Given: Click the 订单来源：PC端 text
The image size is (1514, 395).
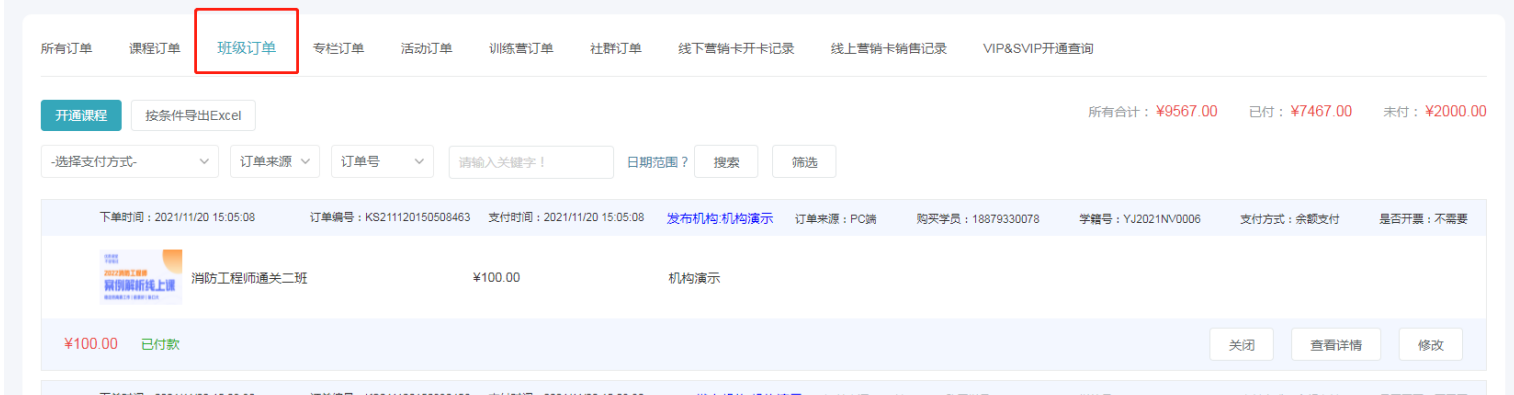Looking at the screenshot, I should [835, 218].
